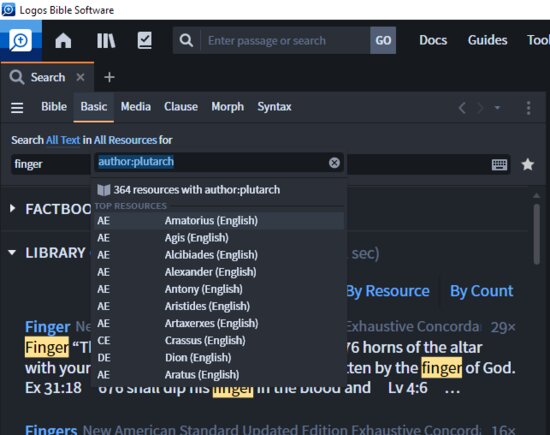Viewport: 550px width, 435px height.
Task: Go back with the left chevron
Action: (x=462, y=108)
